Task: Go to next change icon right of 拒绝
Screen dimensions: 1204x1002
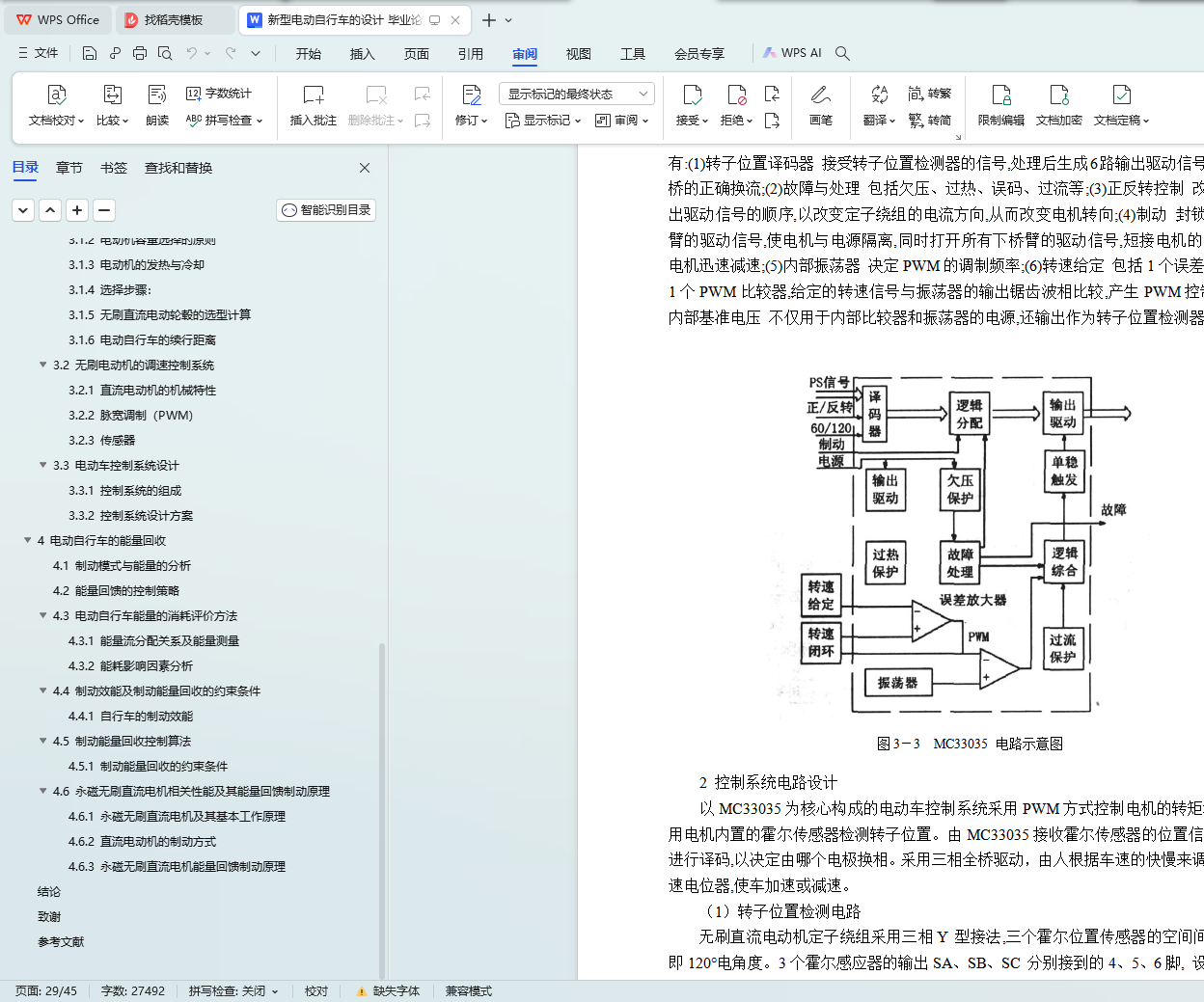Action: click(x=772, y=121)
